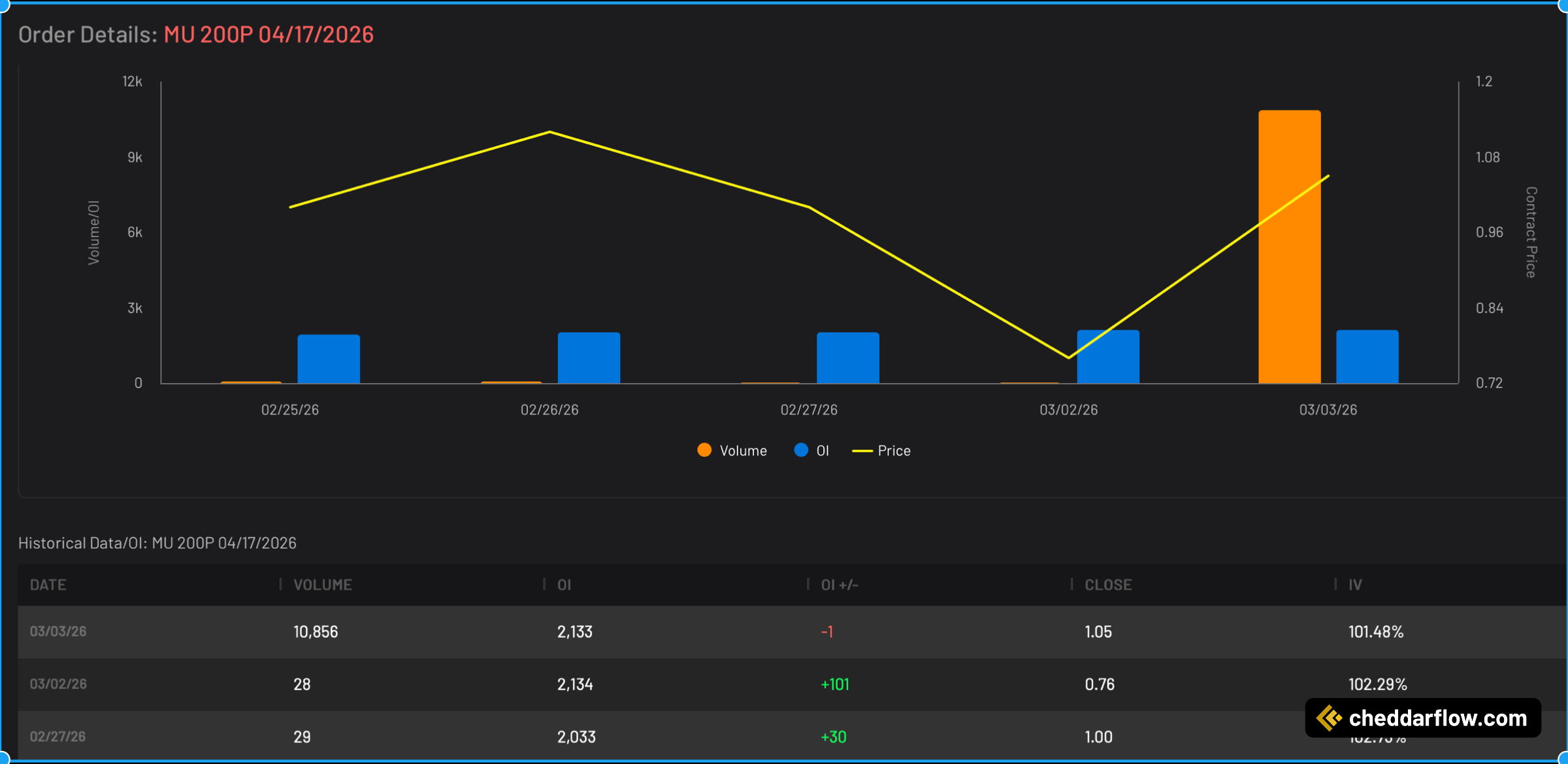Viewport: 1568px width, 764px height.
Task: Sort by the OI +/- column header
Action: [x=840, y=585]
